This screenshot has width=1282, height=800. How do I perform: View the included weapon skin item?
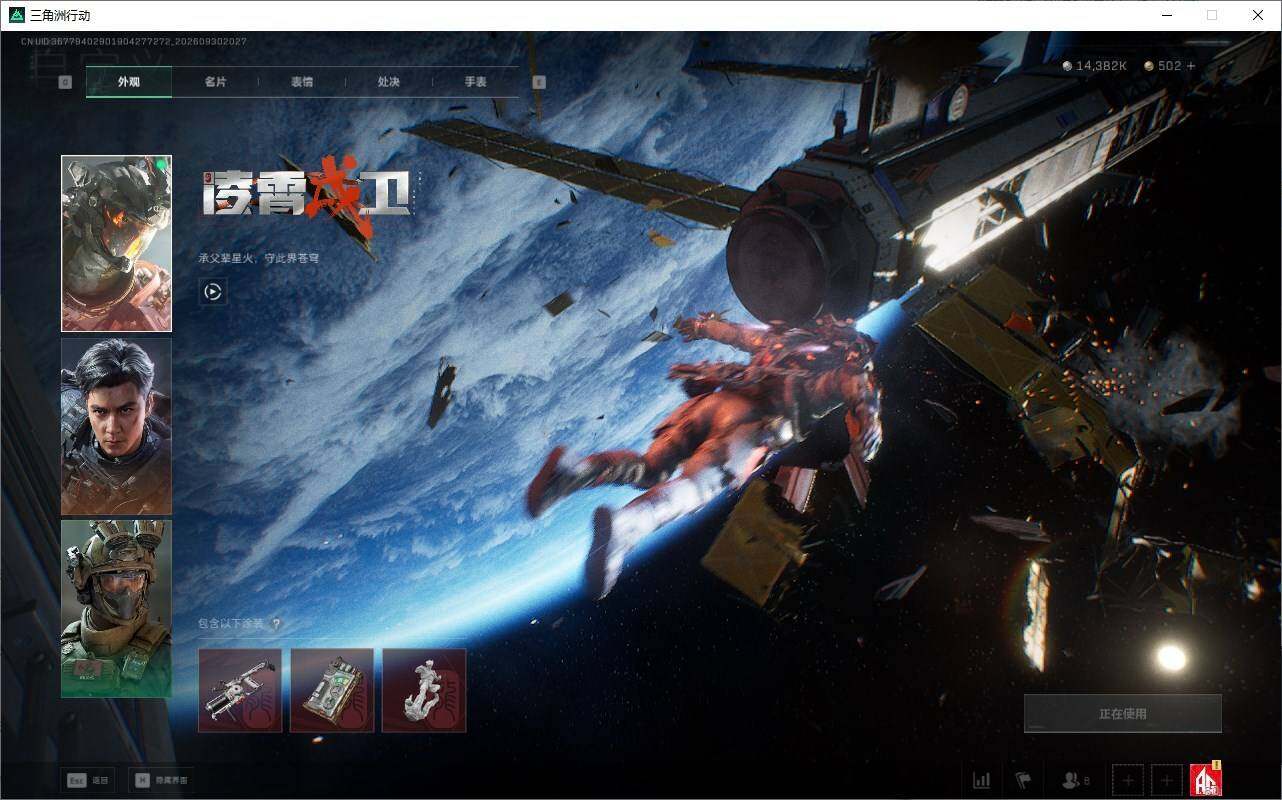240,690
